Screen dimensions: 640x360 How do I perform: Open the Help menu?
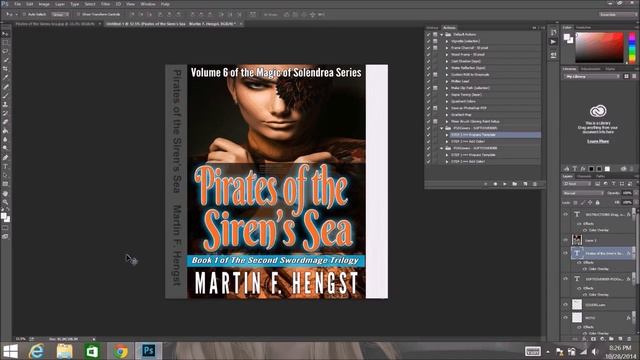coord(165,4)
